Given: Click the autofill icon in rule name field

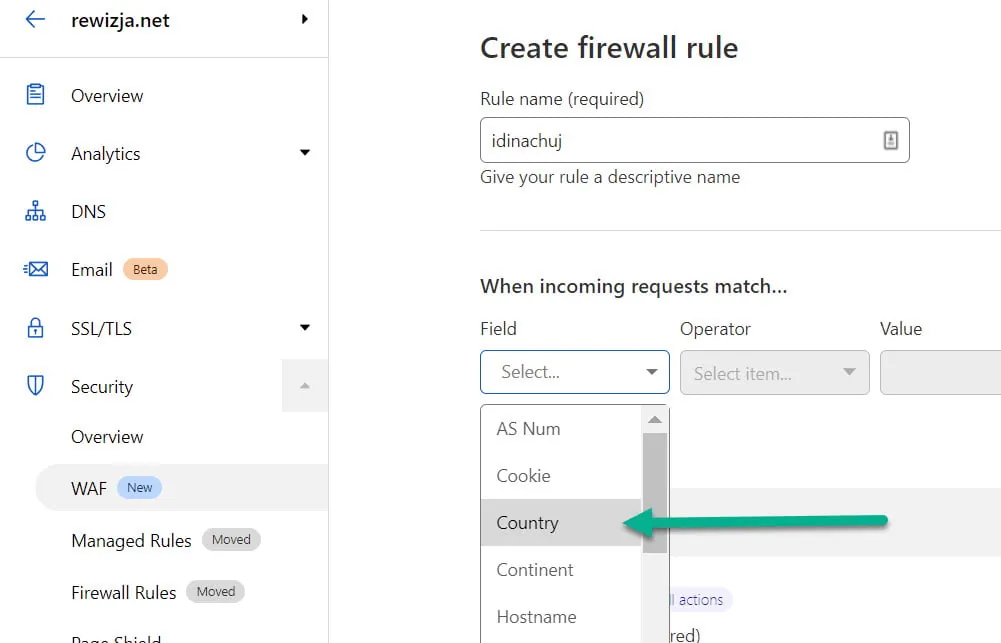Looking at the screenshot, I should [891, 140].
